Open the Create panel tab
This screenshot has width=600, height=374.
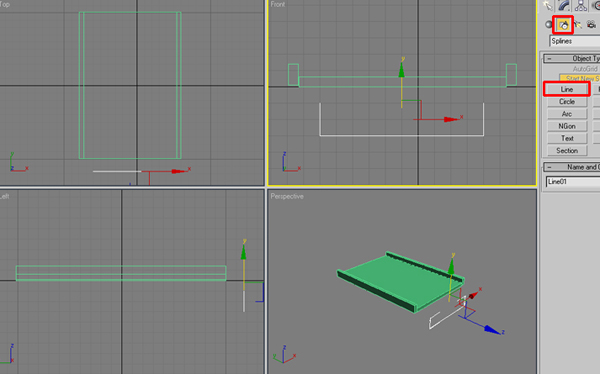click(x=548, y=5)
